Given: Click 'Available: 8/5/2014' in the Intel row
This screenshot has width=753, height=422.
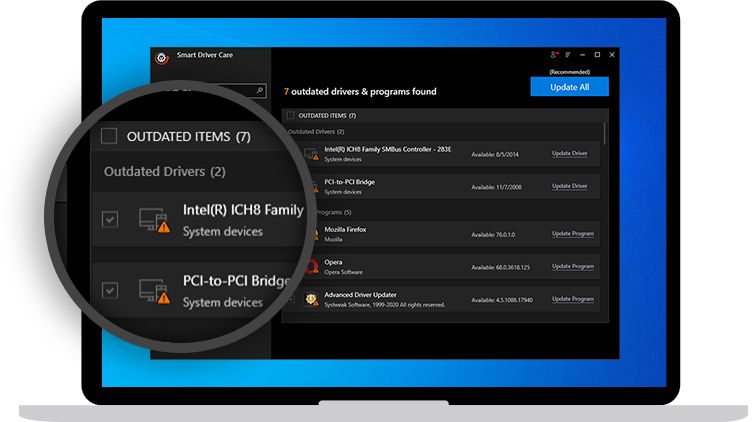Looking at the screenshot, I should pos(495,155).
